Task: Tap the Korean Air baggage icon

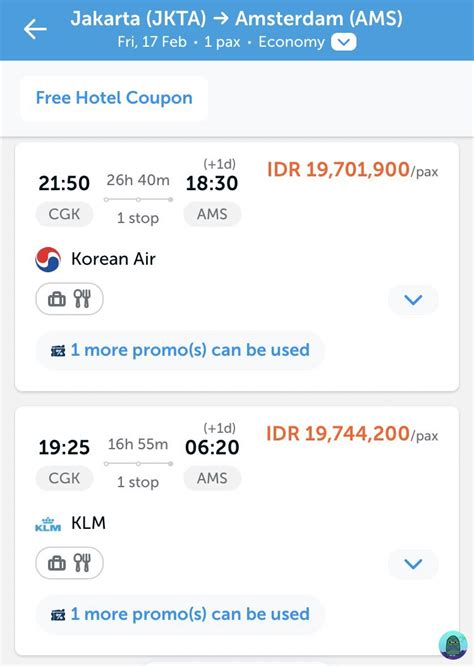Action: (57, 299)
